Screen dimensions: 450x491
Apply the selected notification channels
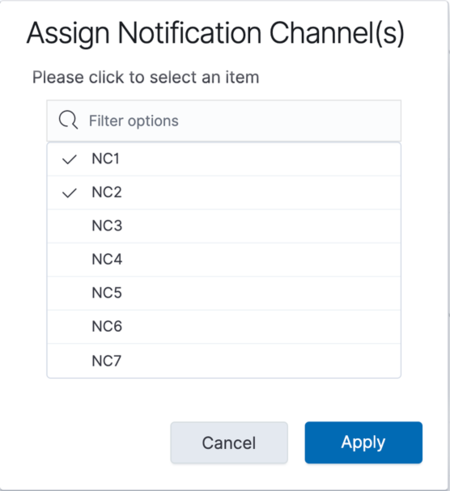pyautogui.click(x=363, y=443)
